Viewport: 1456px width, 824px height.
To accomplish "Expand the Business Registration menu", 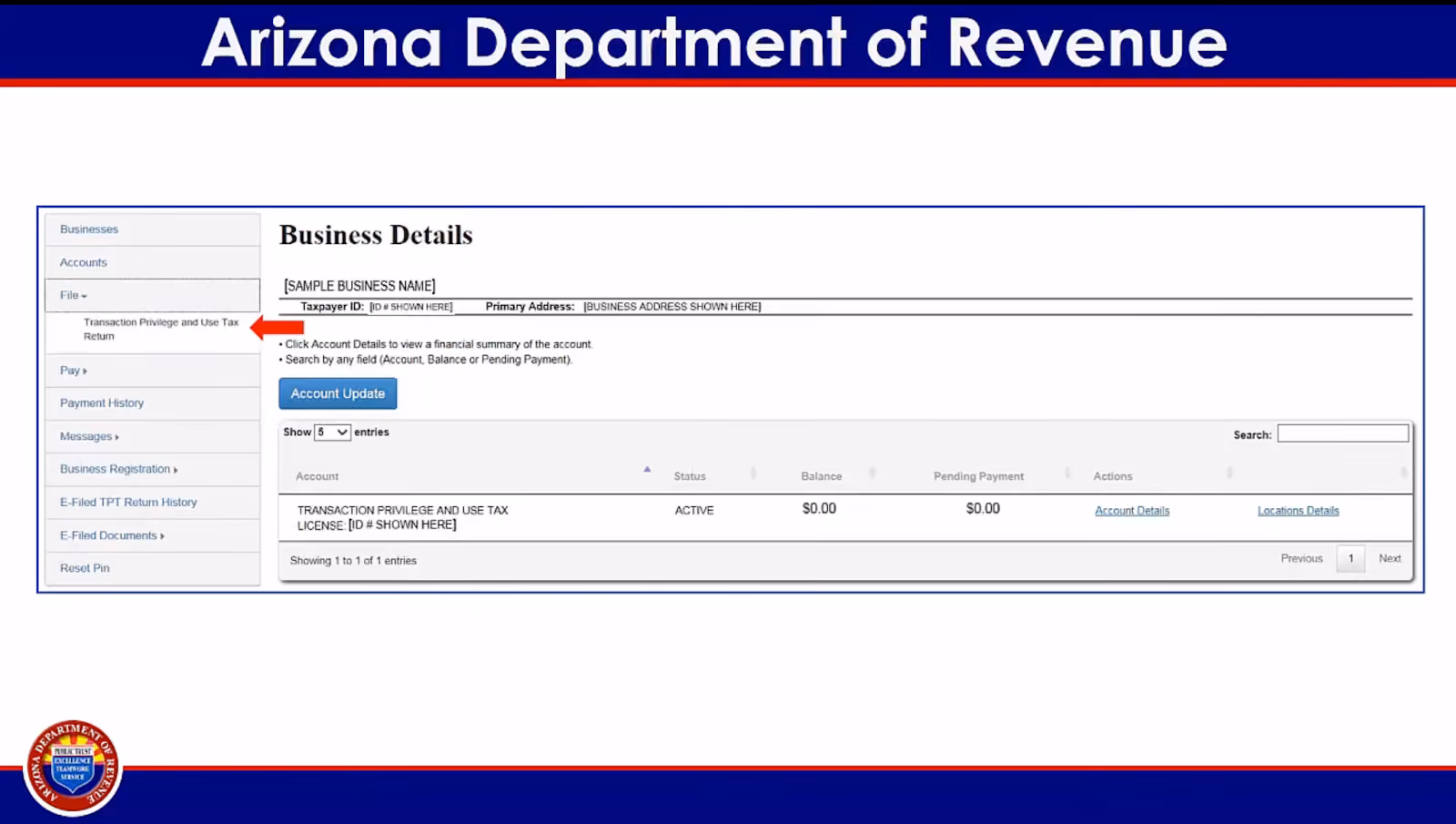I will pos(119,469).
